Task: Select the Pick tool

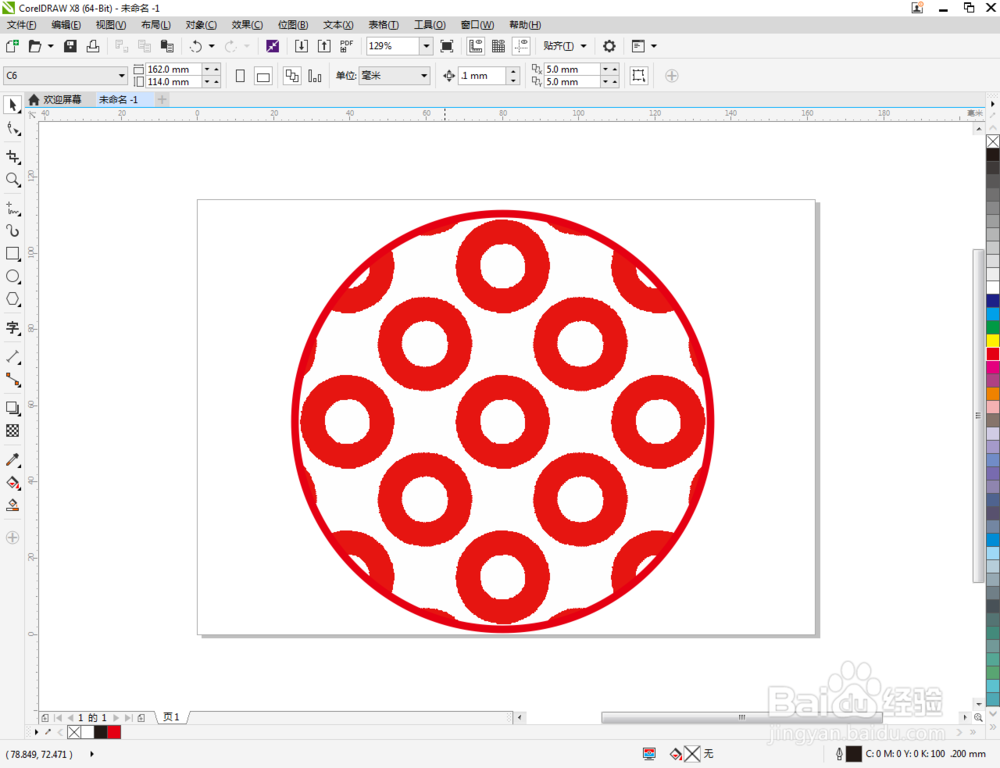Action: click(x=12, y=105)
